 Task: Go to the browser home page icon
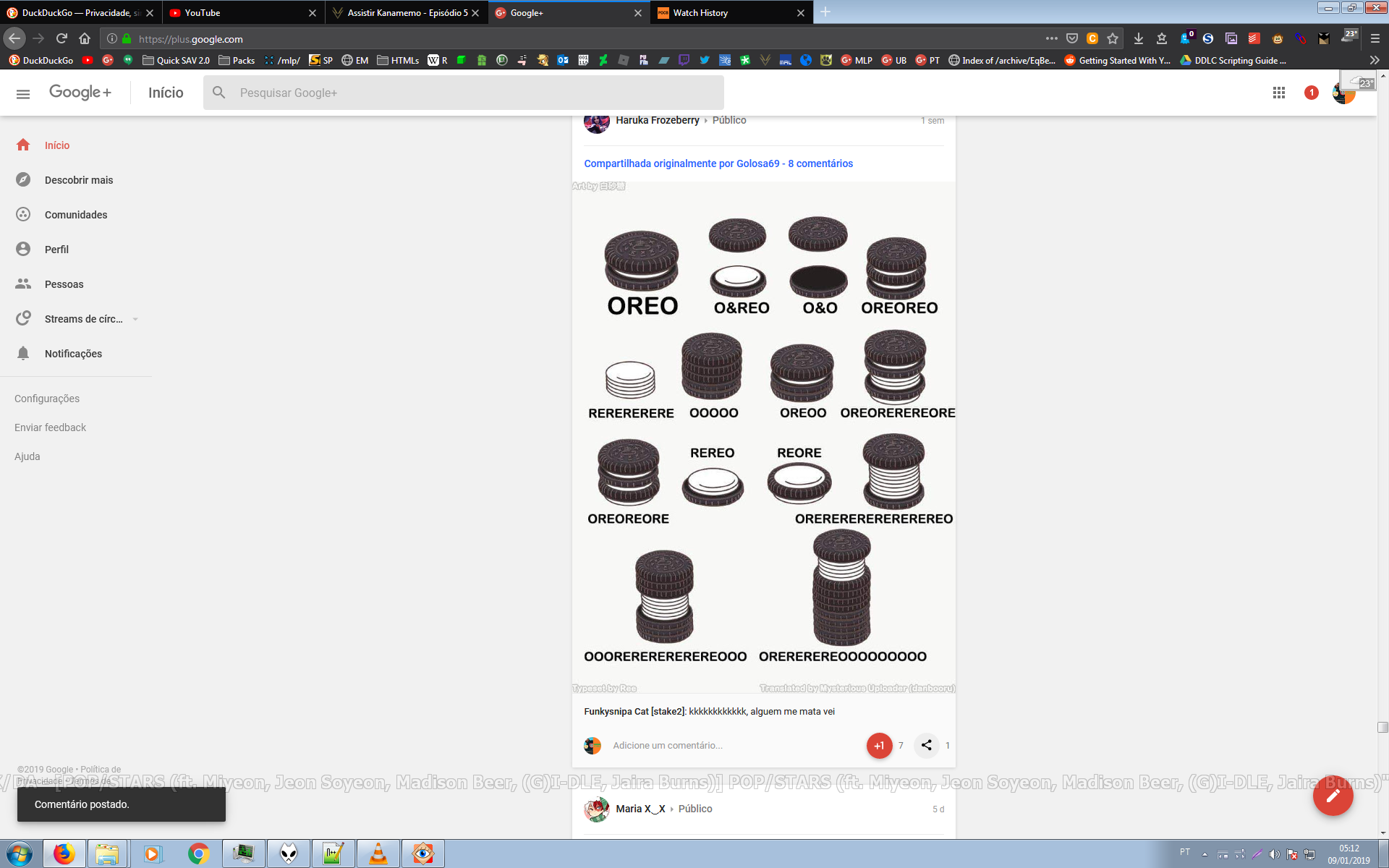(x=85, y=38)
